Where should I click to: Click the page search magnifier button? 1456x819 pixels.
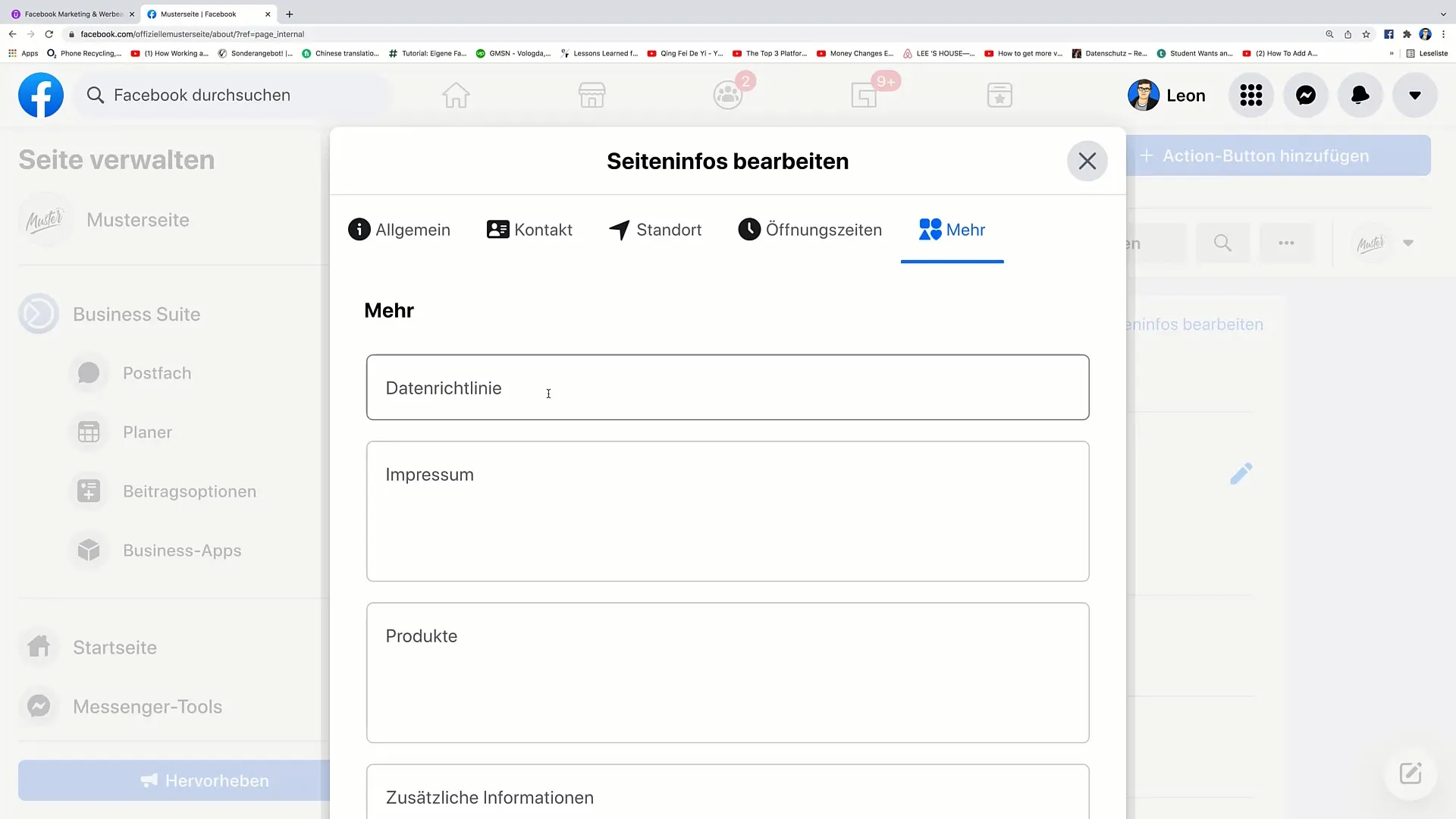[x=1222, y=243]
